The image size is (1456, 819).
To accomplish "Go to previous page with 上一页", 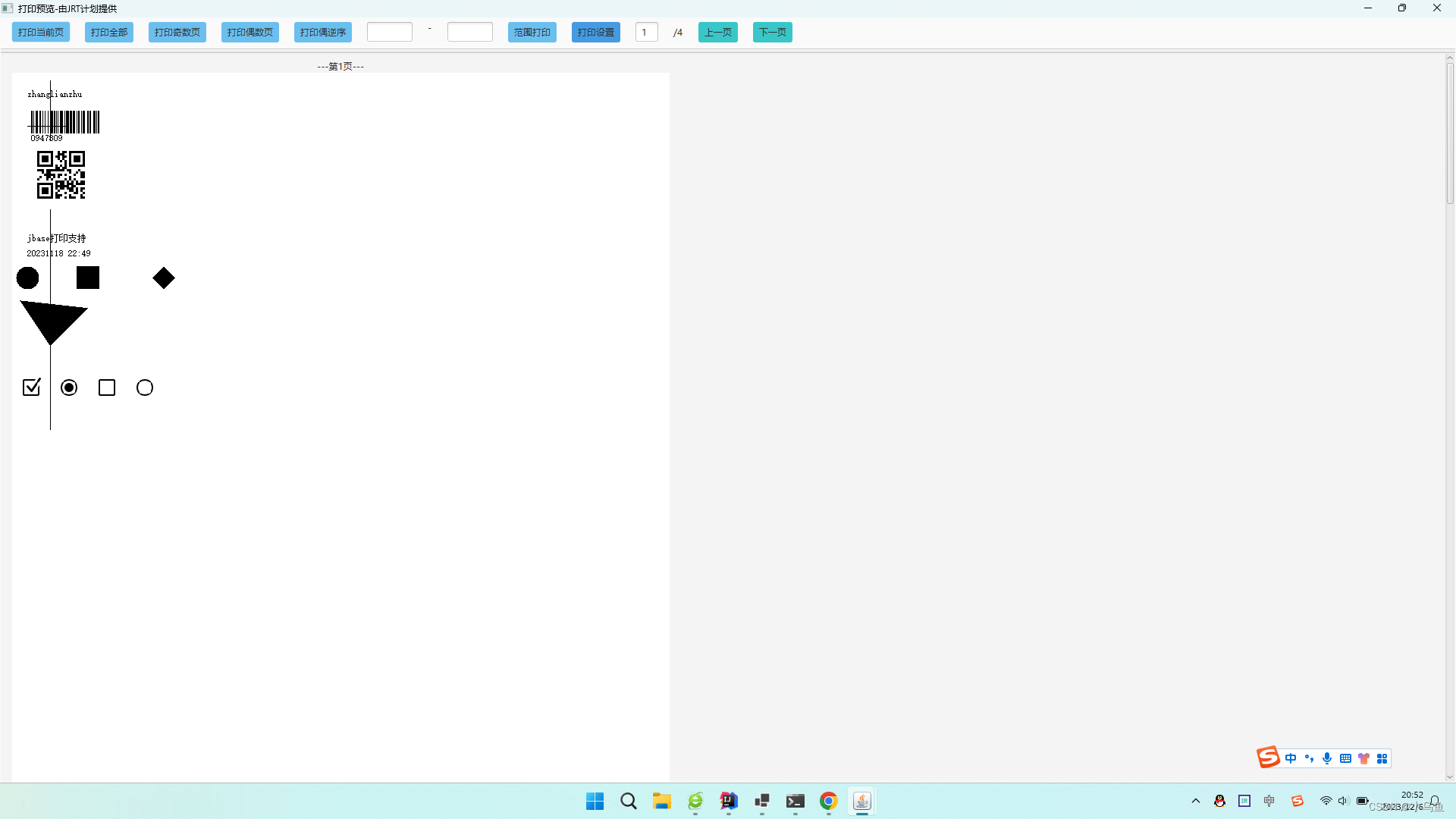I will [x=718, y=32].
